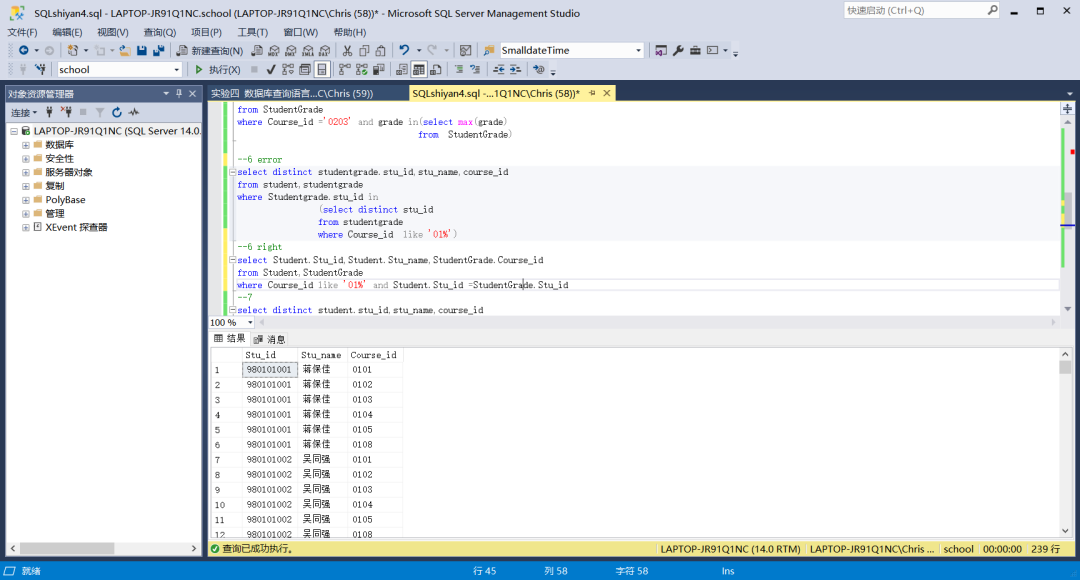This screenshot has width=1080, height=580.
Task: Click the 执行(X) execute button
Action: coord(217,70)
